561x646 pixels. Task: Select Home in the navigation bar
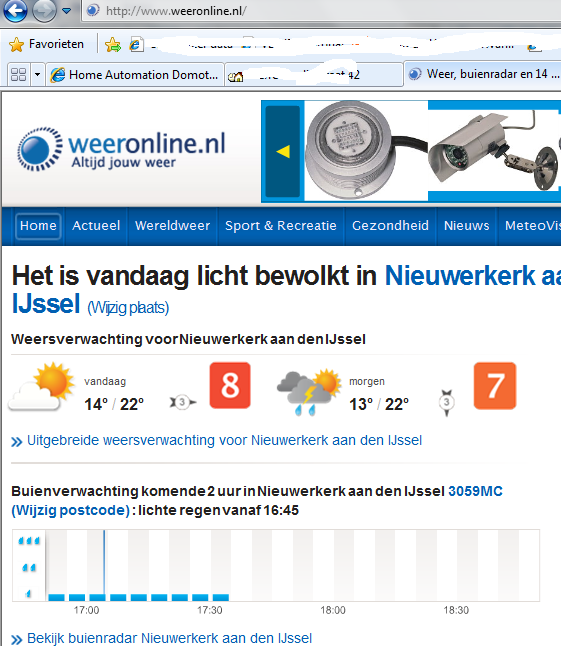[38, 226]
